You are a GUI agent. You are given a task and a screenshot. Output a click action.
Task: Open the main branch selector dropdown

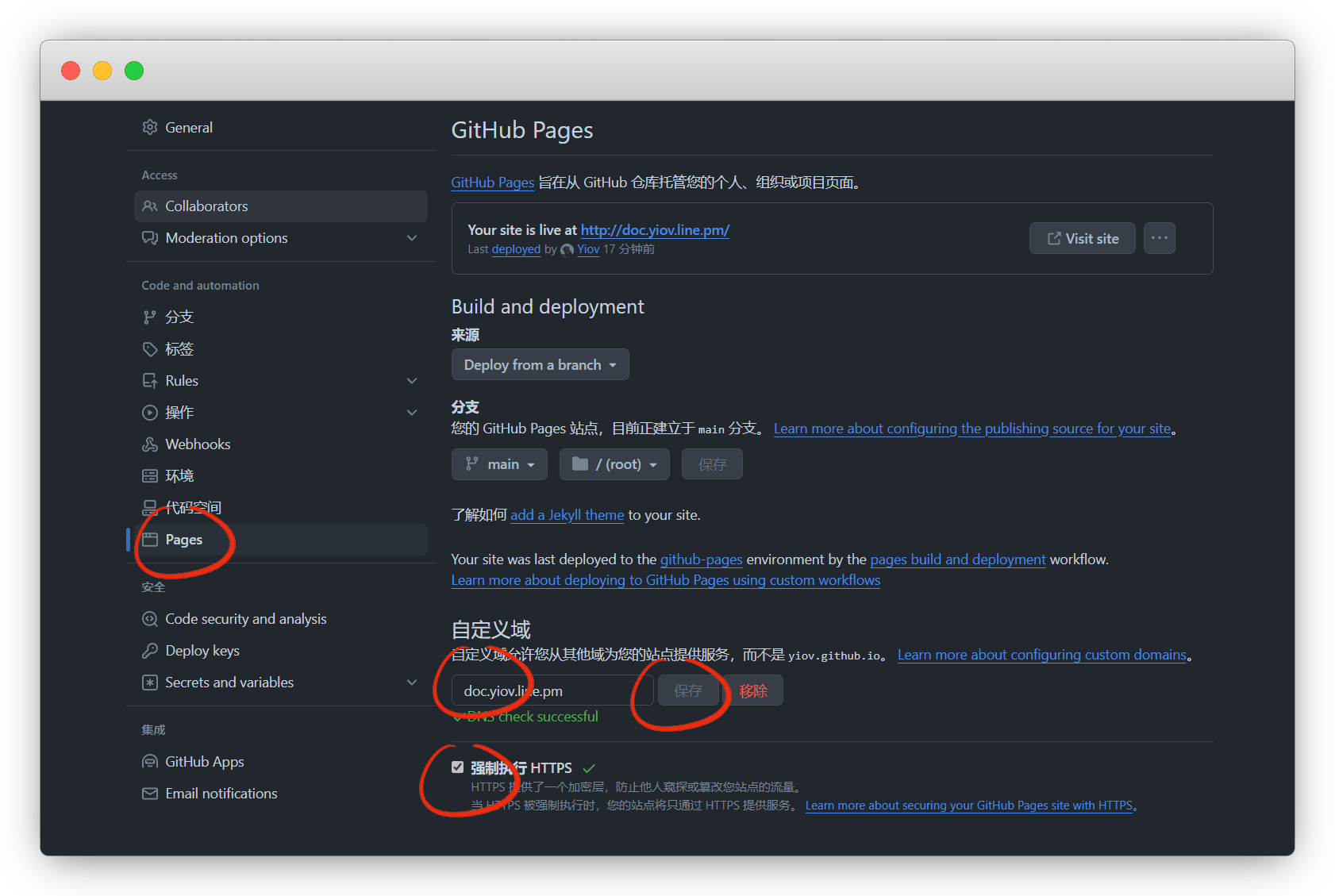pyautogui.click(x=499, y=464)
